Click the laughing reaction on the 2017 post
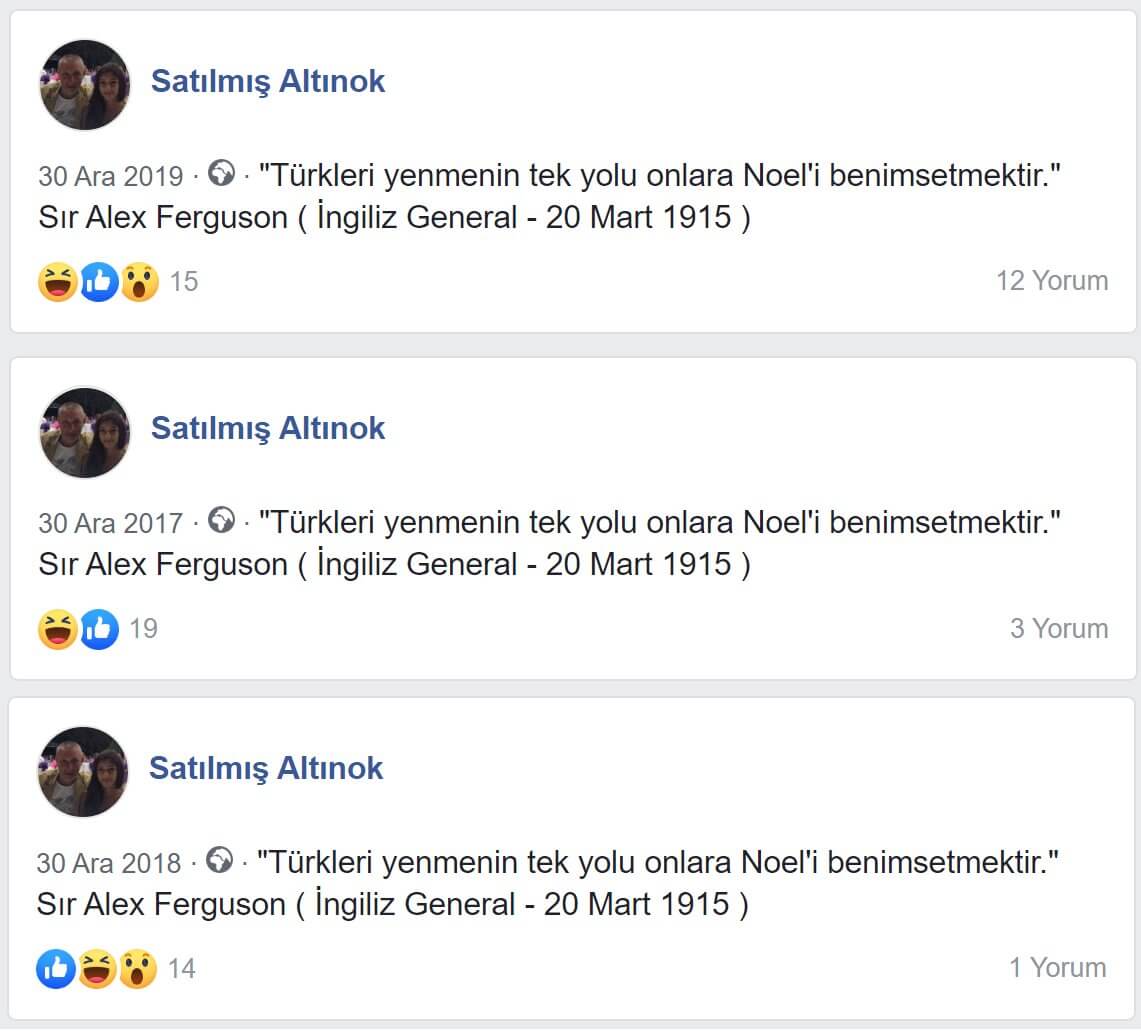The width and height of the screenshot is (1141, 1031). tap(58, 629)
